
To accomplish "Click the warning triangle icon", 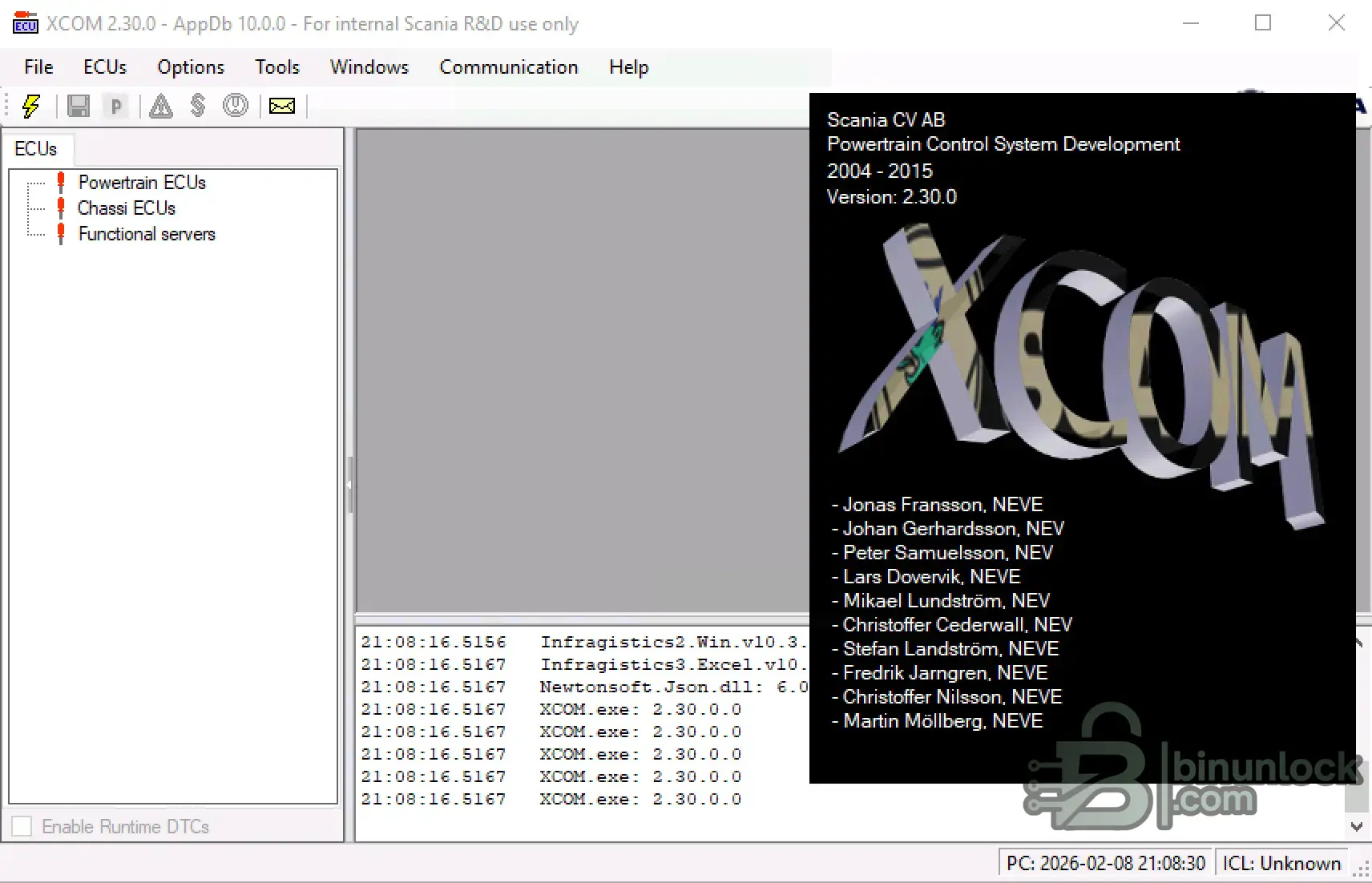I will [x=160, y=106].
